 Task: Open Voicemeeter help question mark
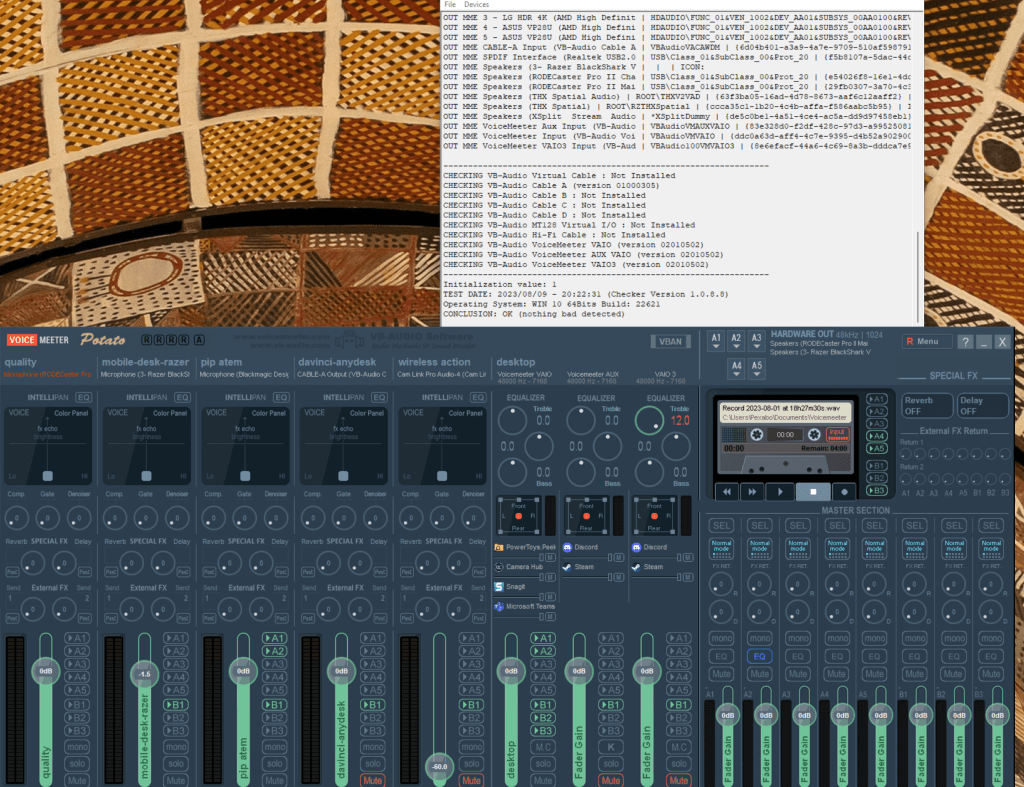pyautogui.click(x=965, y=342)
